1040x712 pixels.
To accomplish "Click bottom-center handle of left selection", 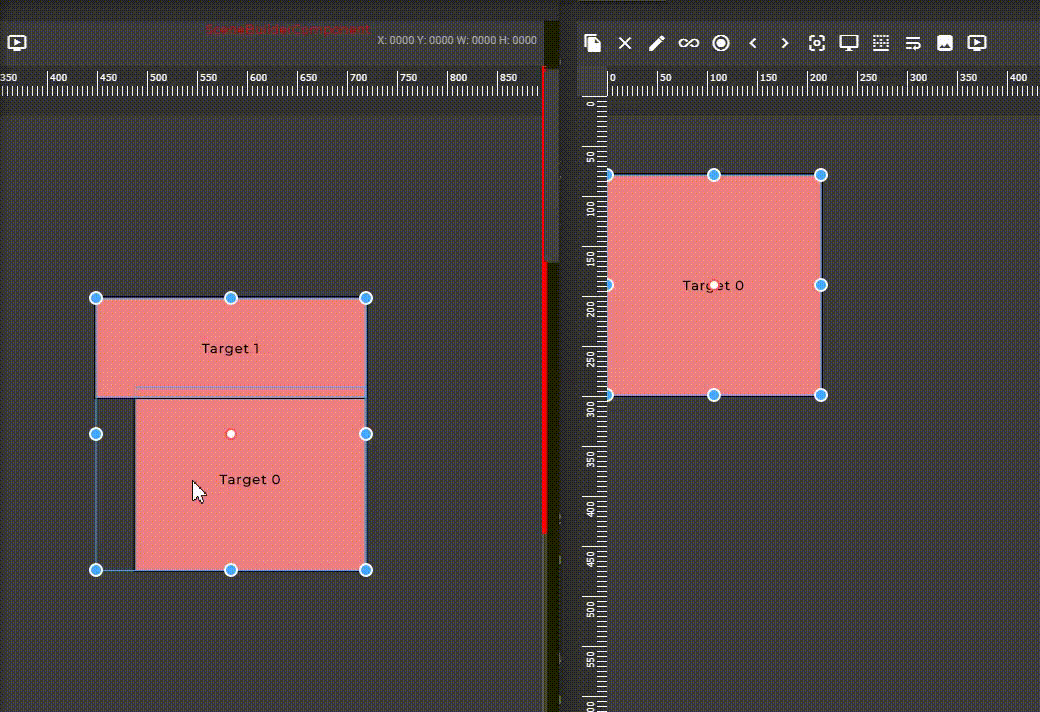I will click(x=231, y=570).
